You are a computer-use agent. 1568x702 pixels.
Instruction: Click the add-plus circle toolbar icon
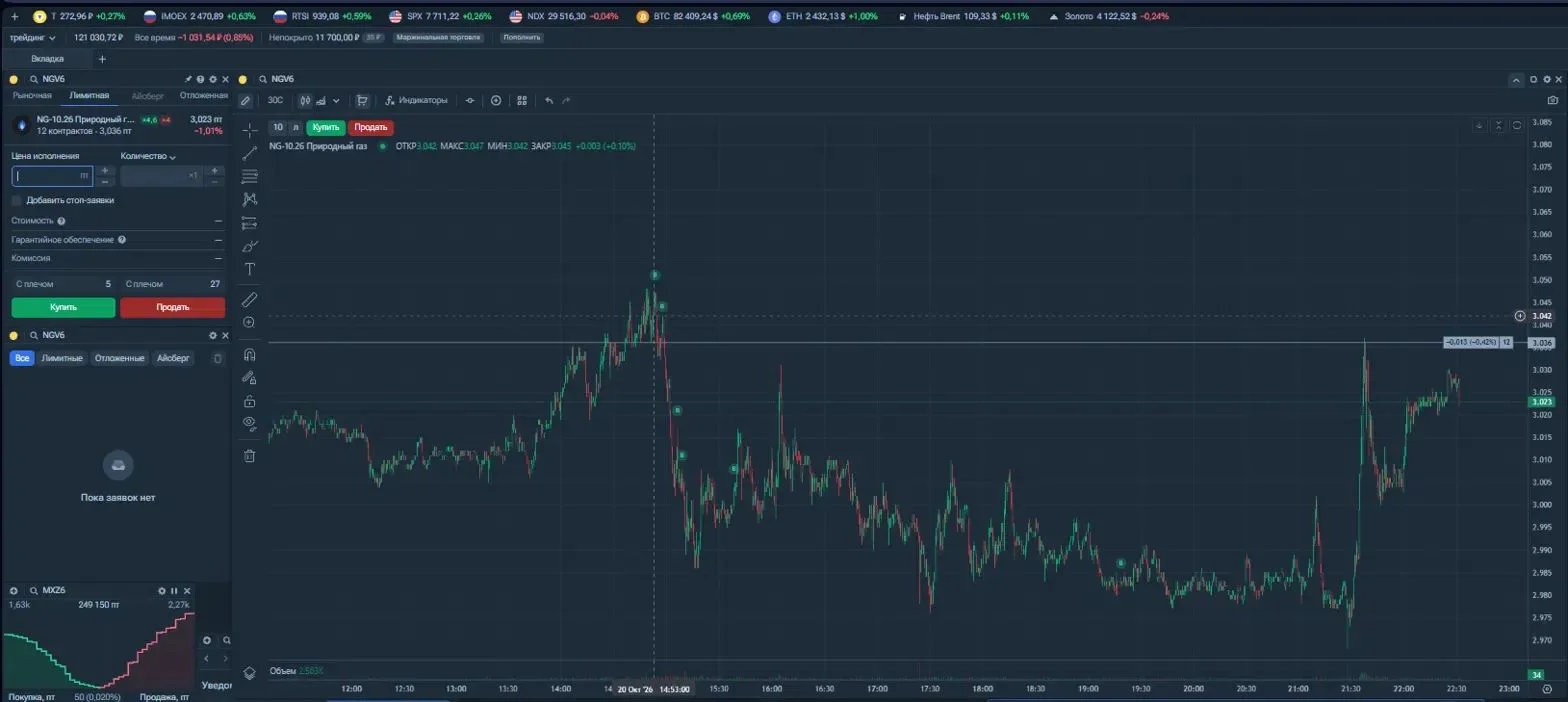(495, 100)
